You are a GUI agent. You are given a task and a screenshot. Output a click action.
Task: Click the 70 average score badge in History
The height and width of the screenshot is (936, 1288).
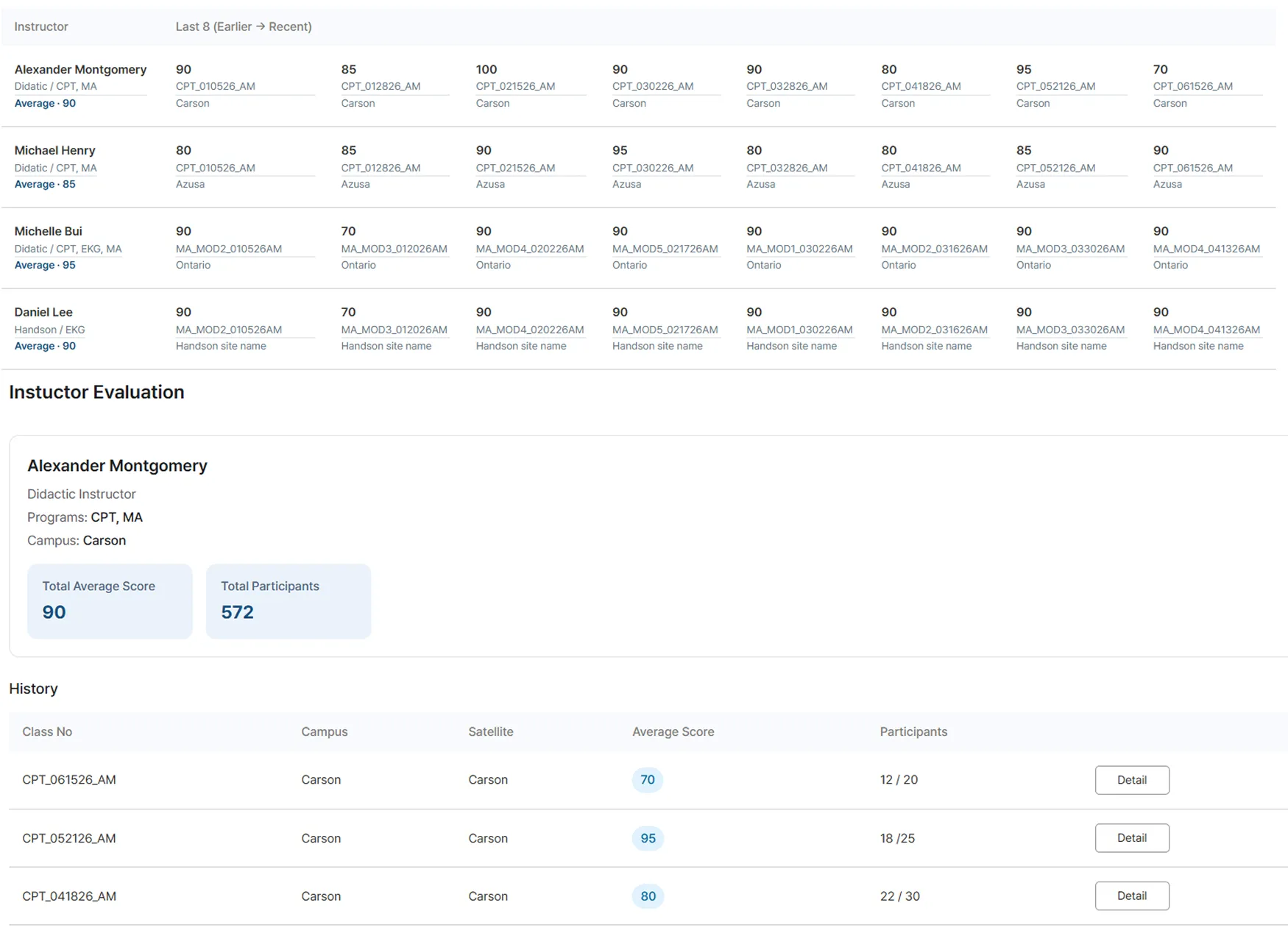tap(647, 780)
